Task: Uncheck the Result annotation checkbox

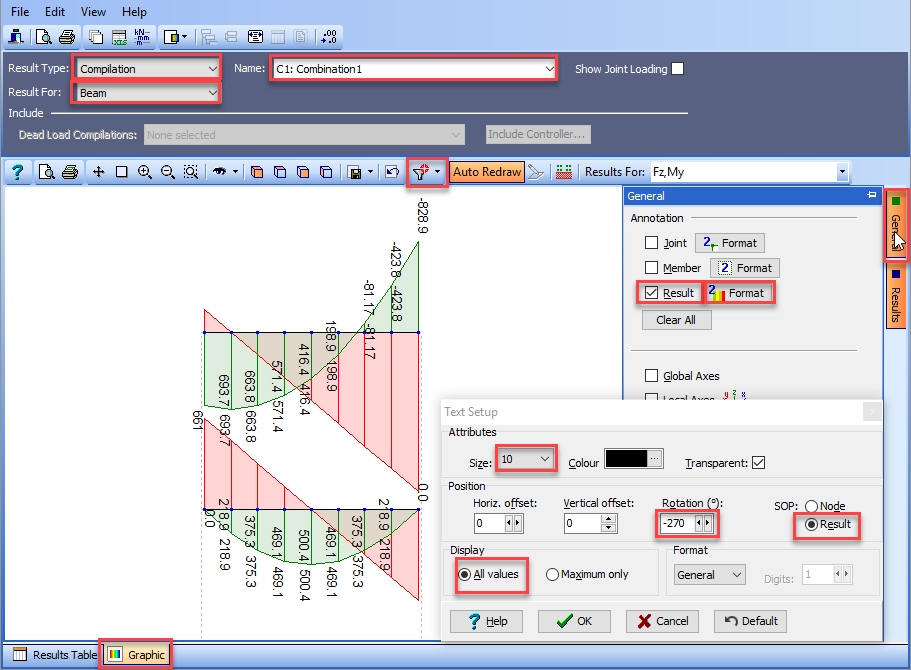Action: [x=651, y=292]
